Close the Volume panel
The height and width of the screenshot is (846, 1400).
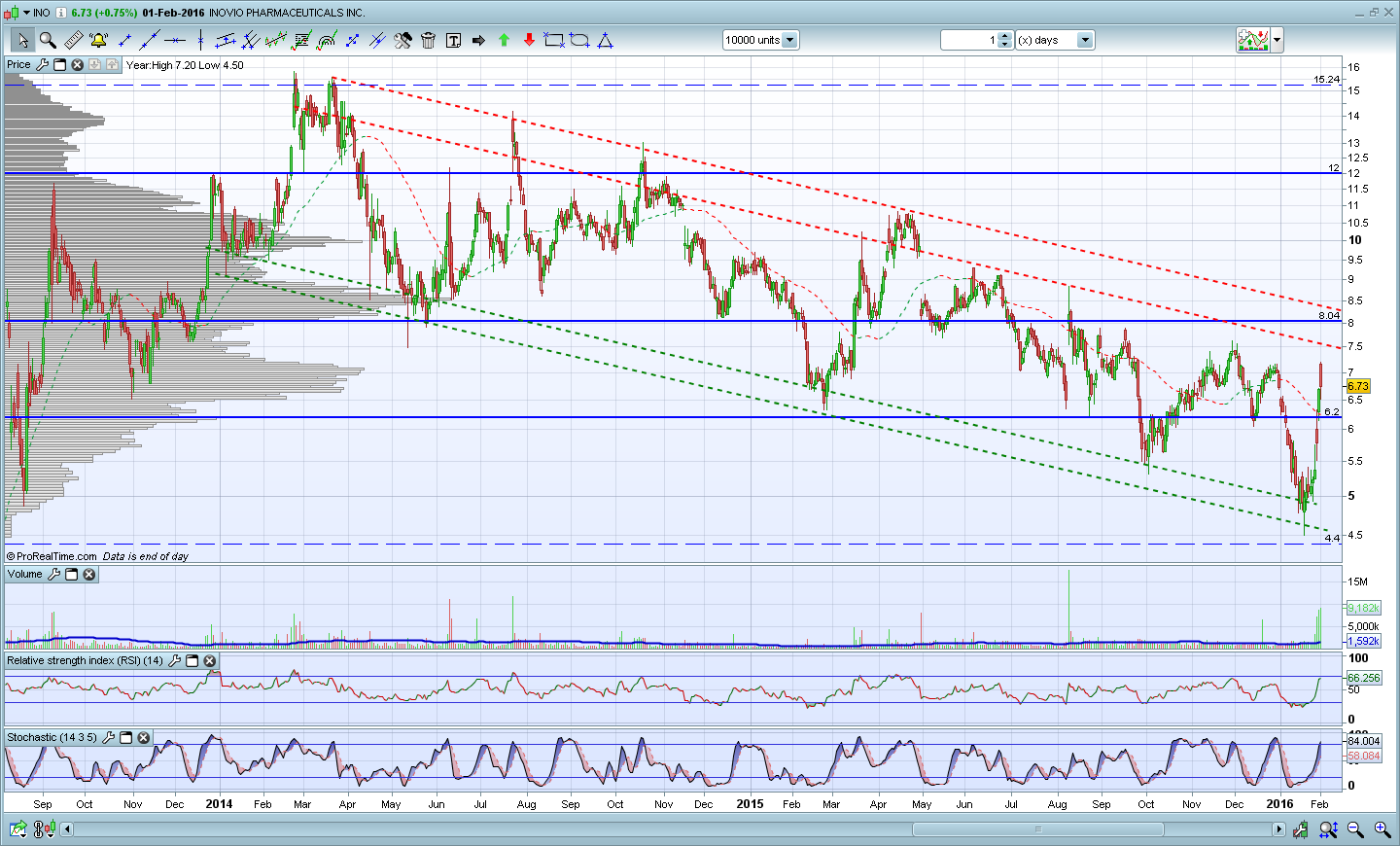point(88,575)
